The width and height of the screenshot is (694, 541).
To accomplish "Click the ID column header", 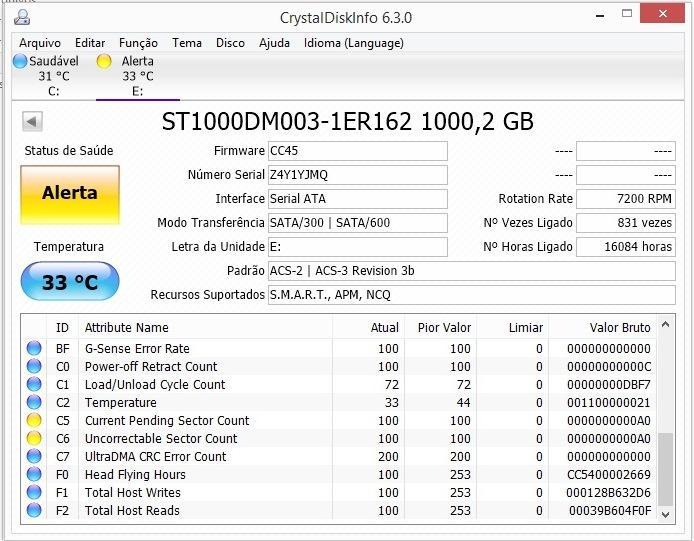I will 62,328.
